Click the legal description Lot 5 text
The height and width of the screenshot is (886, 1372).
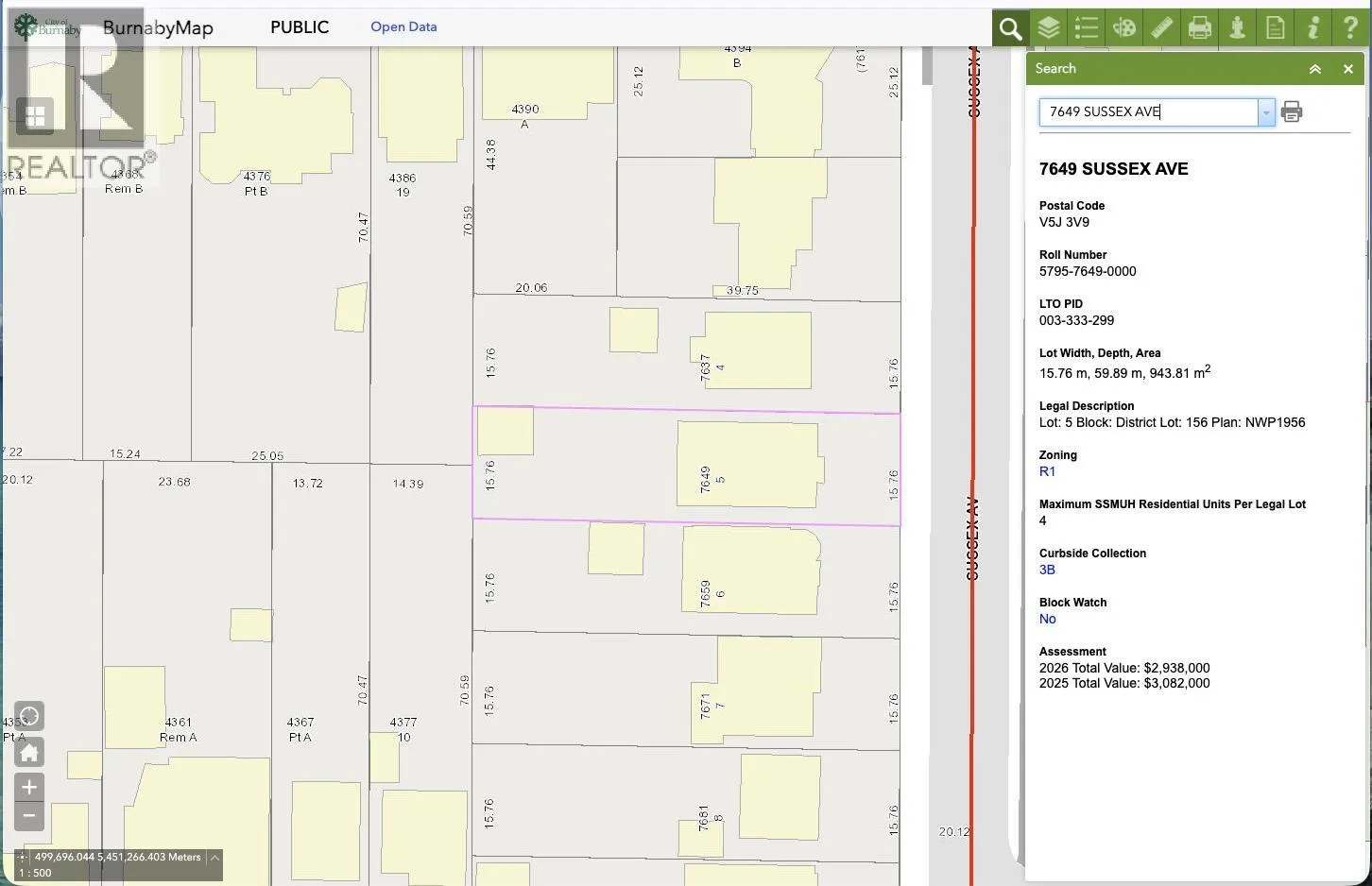coord(1172,422)
